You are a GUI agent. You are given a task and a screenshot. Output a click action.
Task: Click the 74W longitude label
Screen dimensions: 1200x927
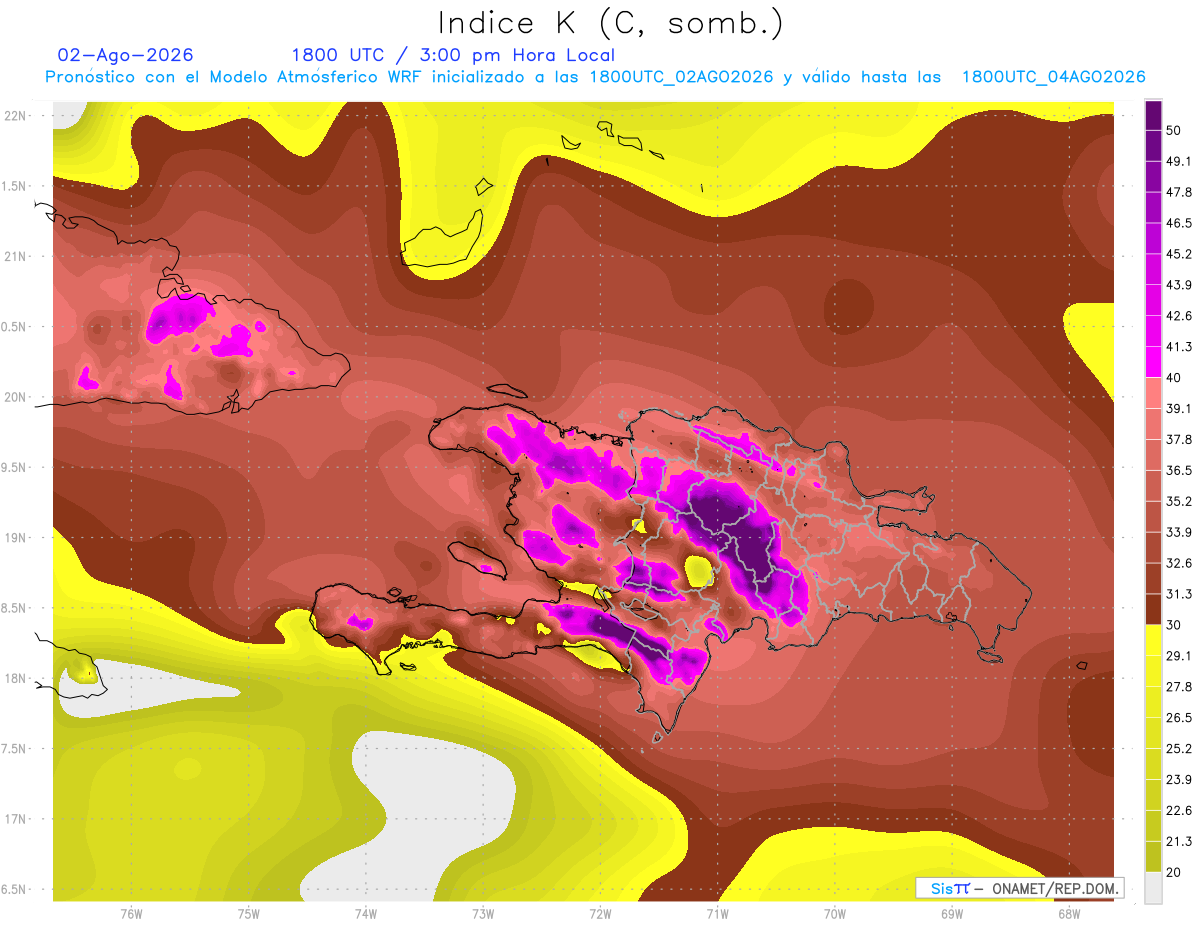click(366, 913)
